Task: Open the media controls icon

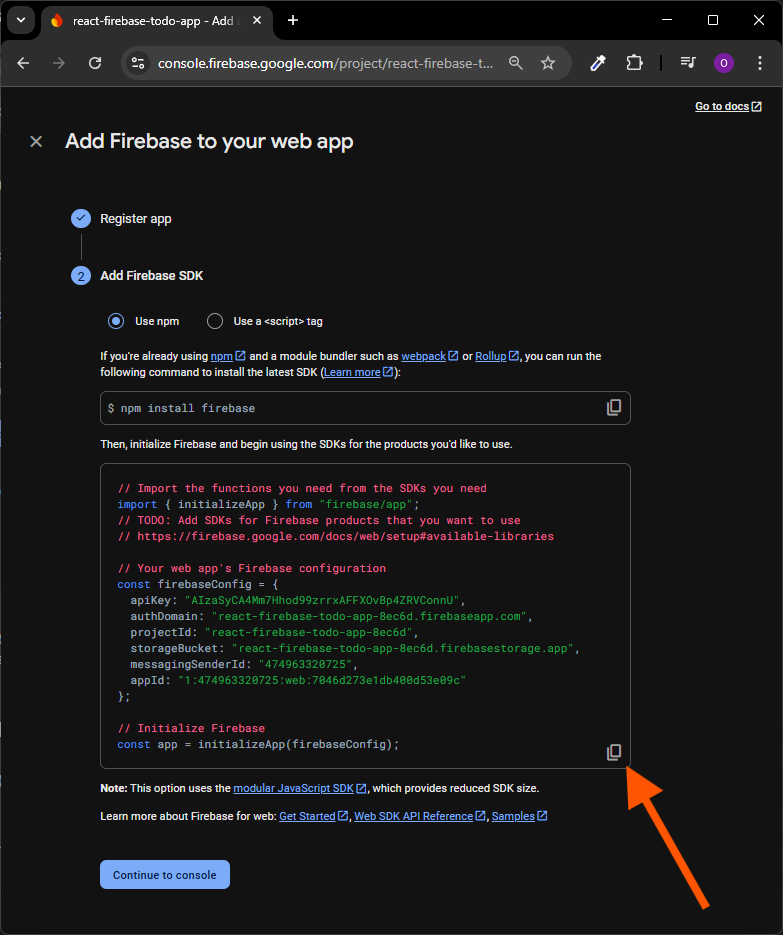Action: pyautogui.click(x=688, y=63)
